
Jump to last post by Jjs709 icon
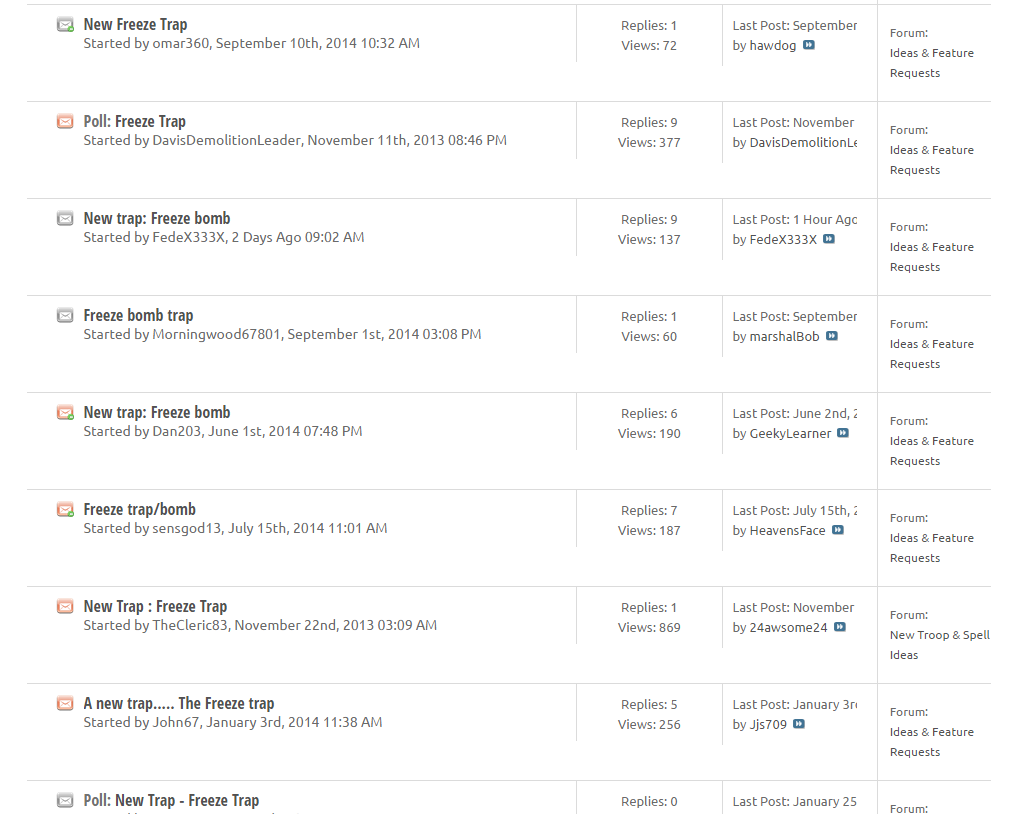(x=799, y=724)
